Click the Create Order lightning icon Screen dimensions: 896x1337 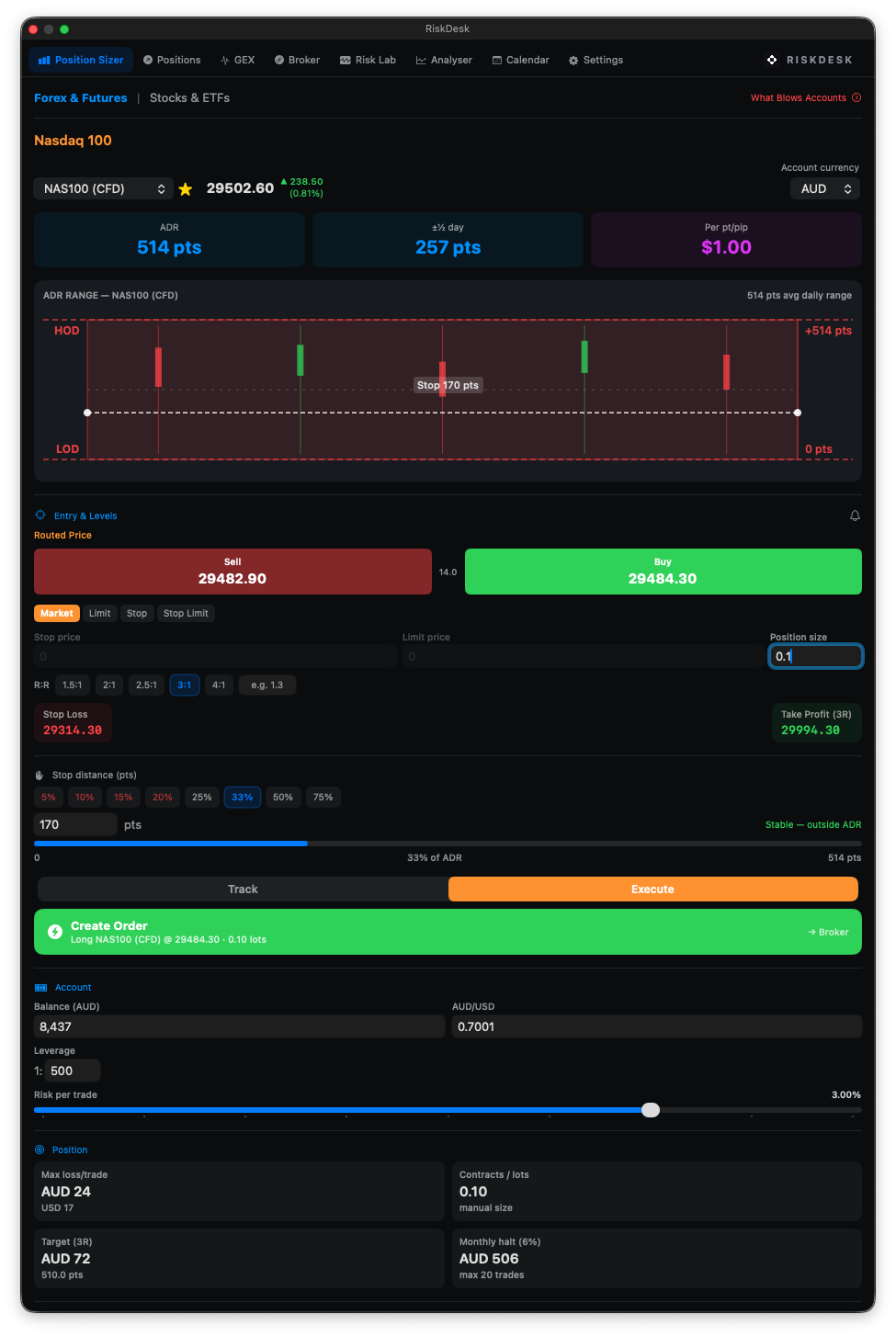coord(55,932)
